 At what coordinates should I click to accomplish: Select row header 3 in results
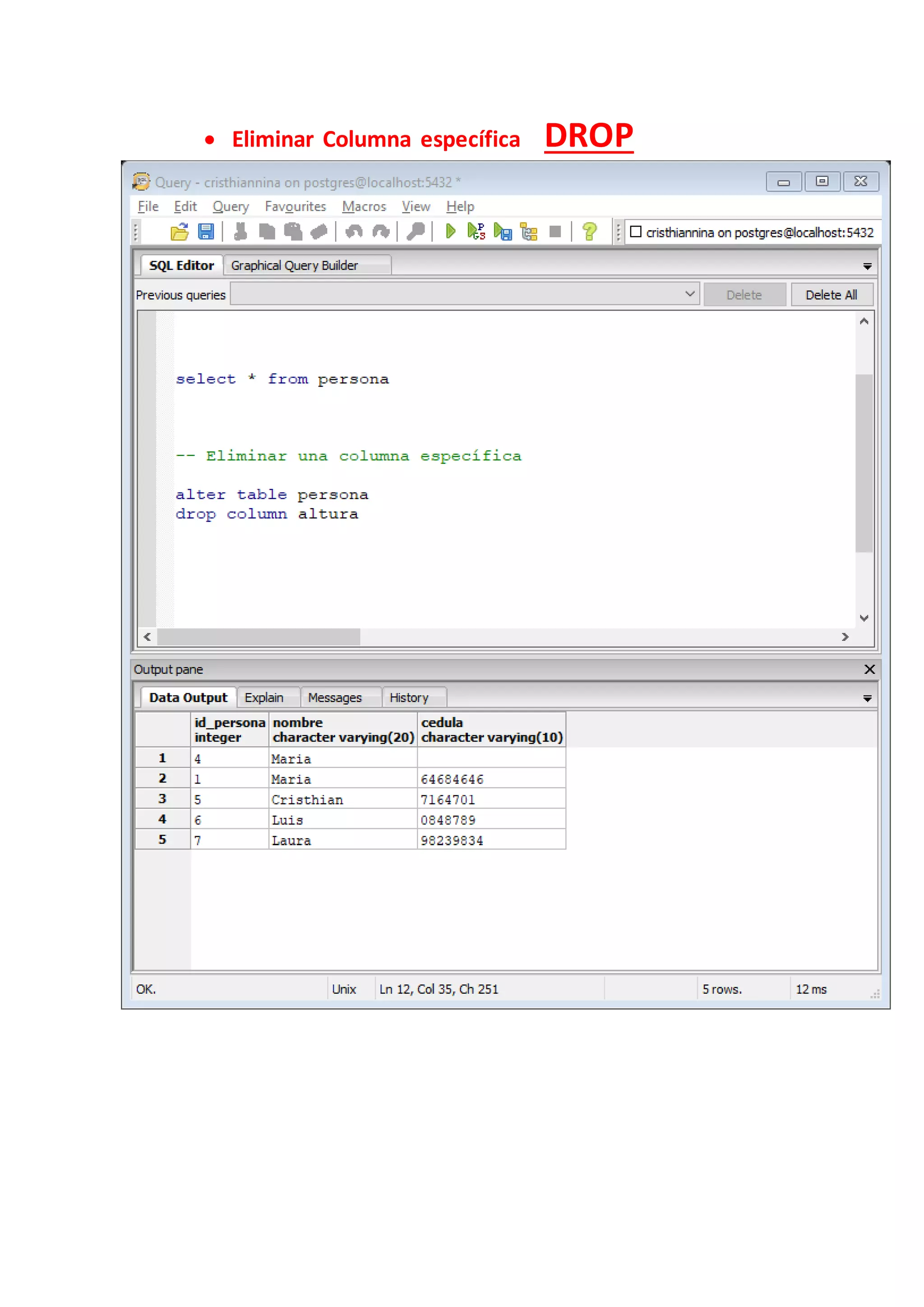163,799
